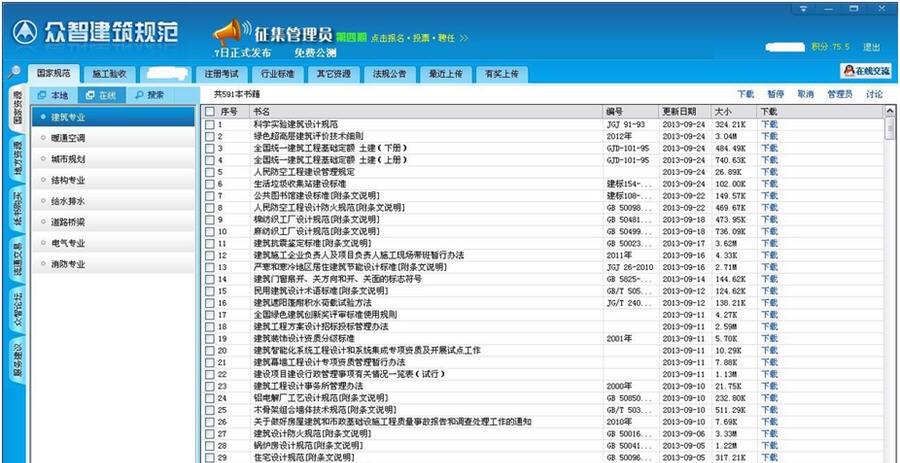This screenshot has width=900, height=463.
Task: Click 搜索 search button in left panel
Action: (x=150, y=95)
